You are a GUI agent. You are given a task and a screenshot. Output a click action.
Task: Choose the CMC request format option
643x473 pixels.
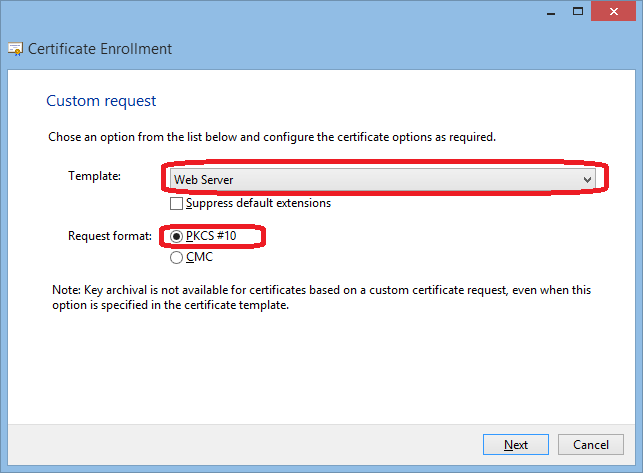tap(177, 257)
